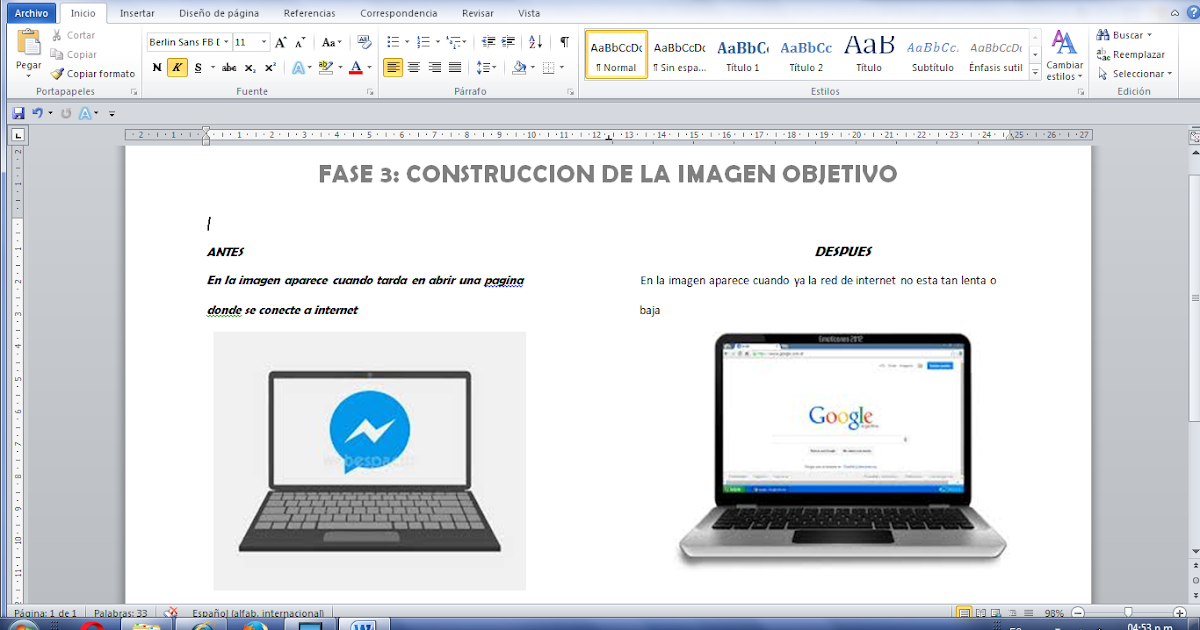Open the Vista tab
1200x630 pixels.
click(x=529, y=13)
